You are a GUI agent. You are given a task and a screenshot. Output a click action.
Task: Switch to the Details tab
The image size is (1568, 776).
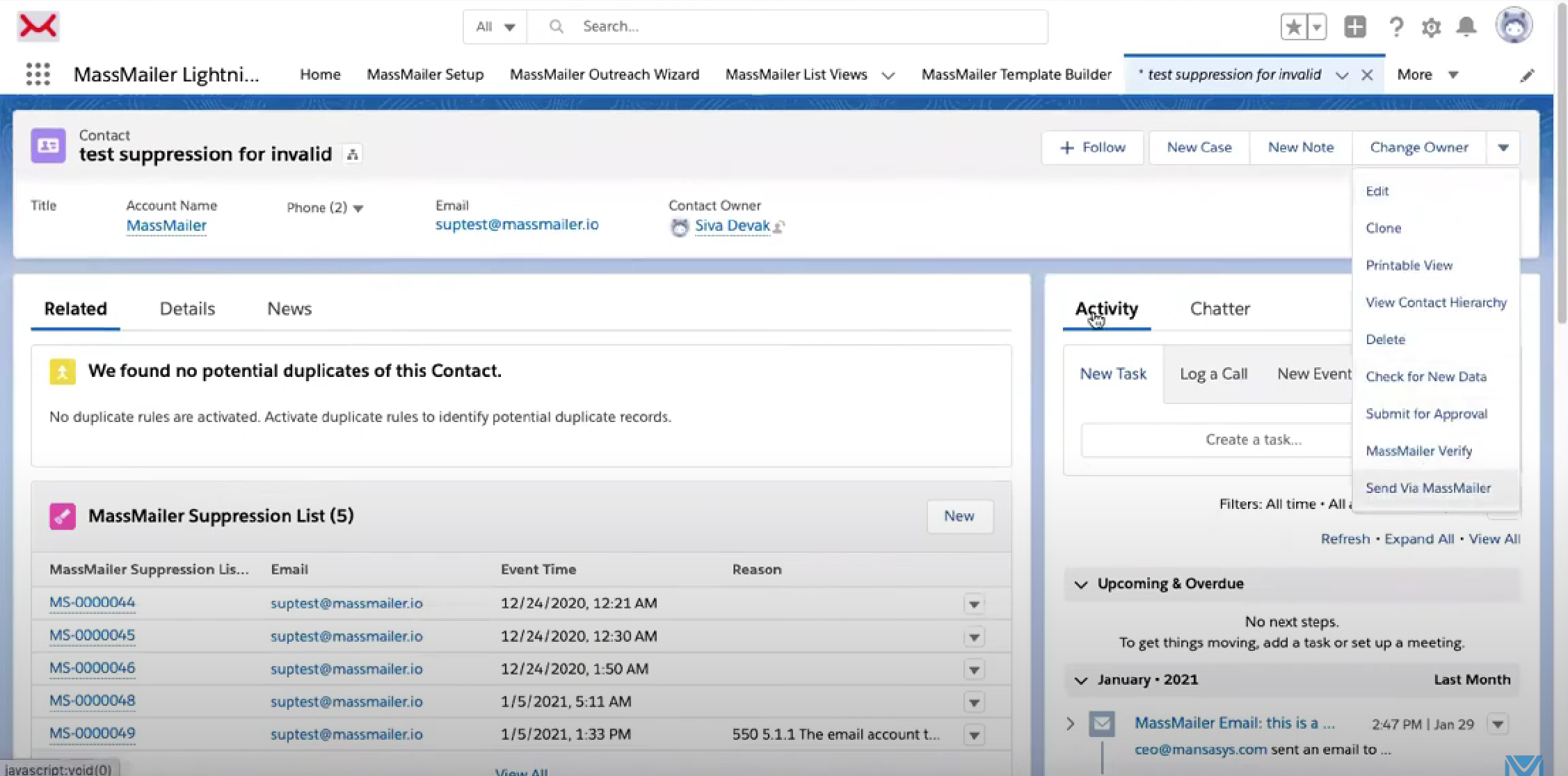click(x=187, y=309)
